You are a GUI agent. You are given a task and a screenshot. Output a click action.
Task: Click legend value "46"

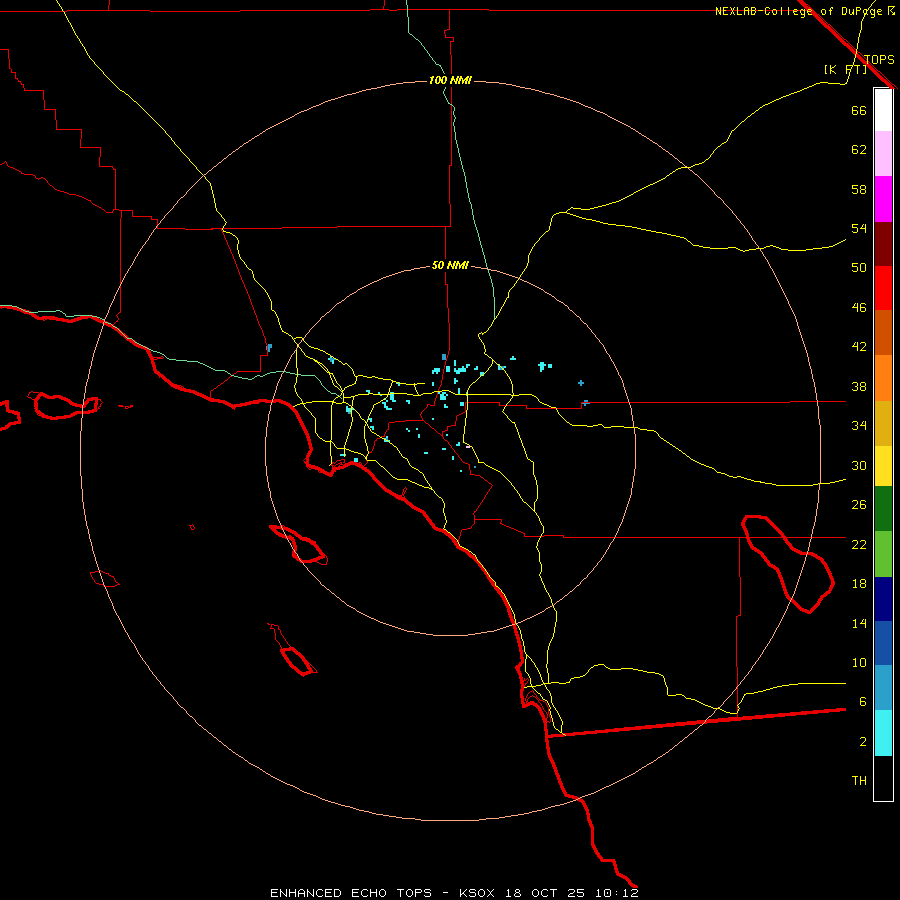[x=859, y=308]
